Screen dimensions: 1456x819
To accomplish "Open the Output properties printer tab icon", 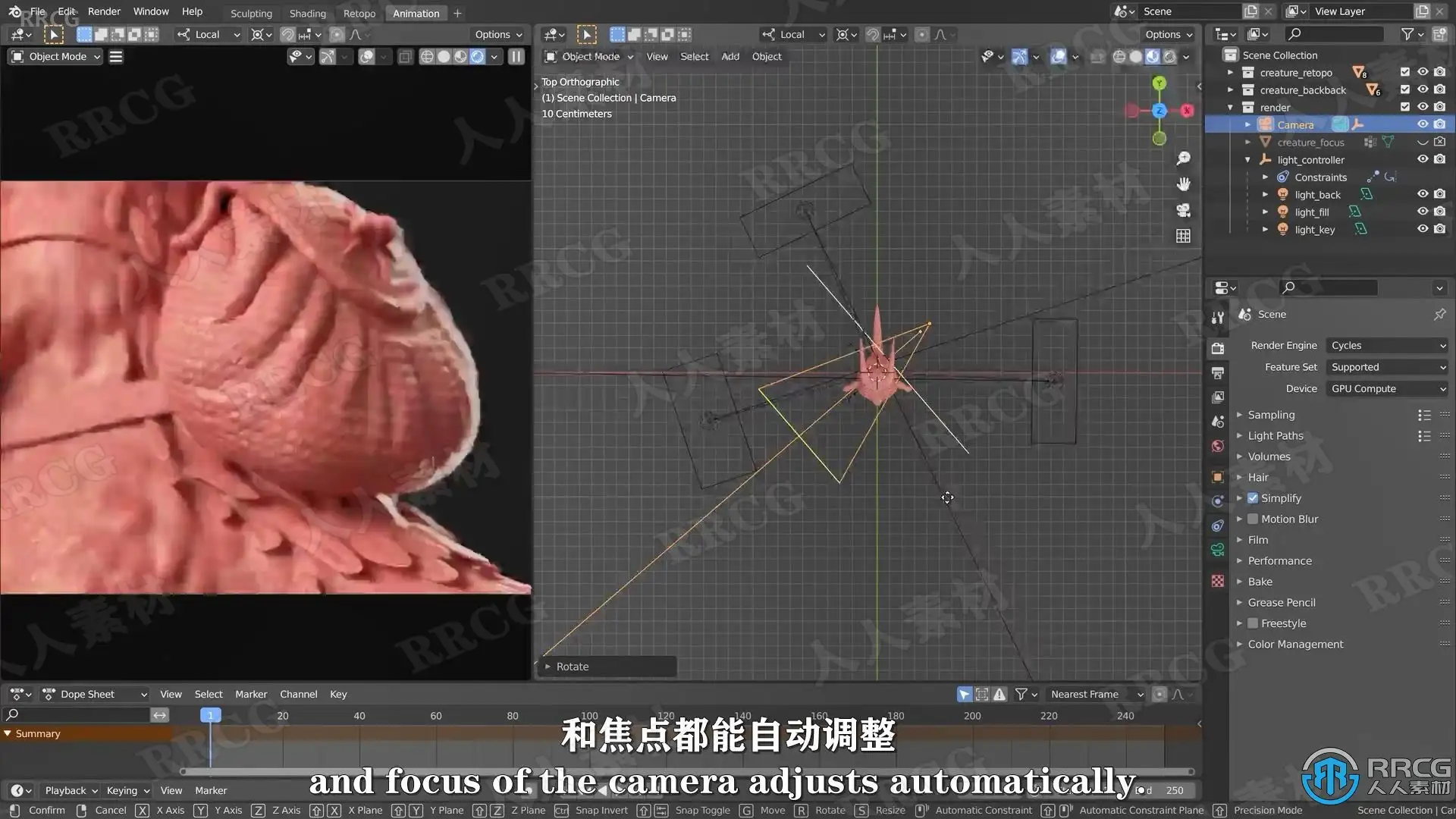I will (1218, 372).
